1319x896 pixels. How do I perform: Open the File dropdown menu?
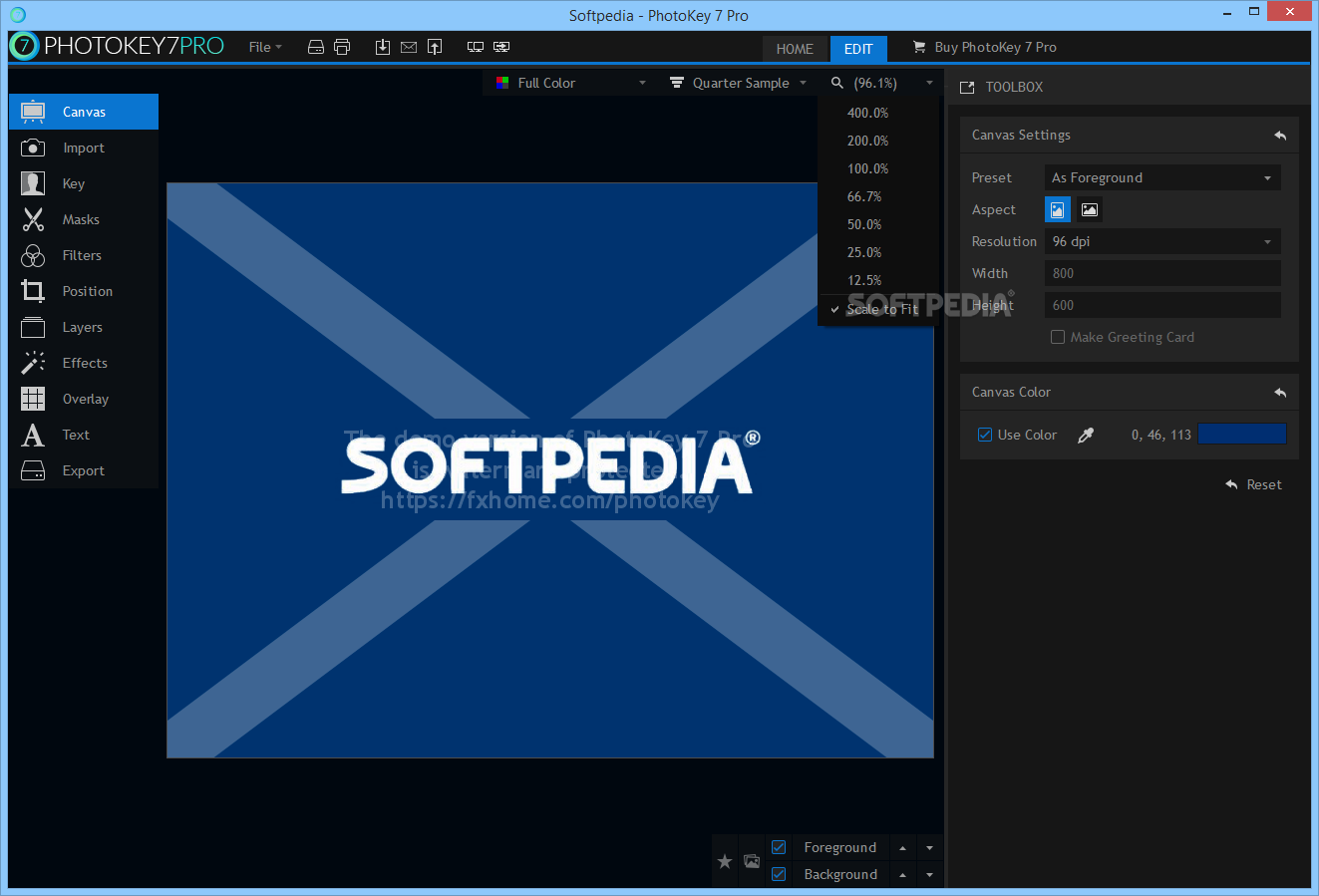[265, 47]
